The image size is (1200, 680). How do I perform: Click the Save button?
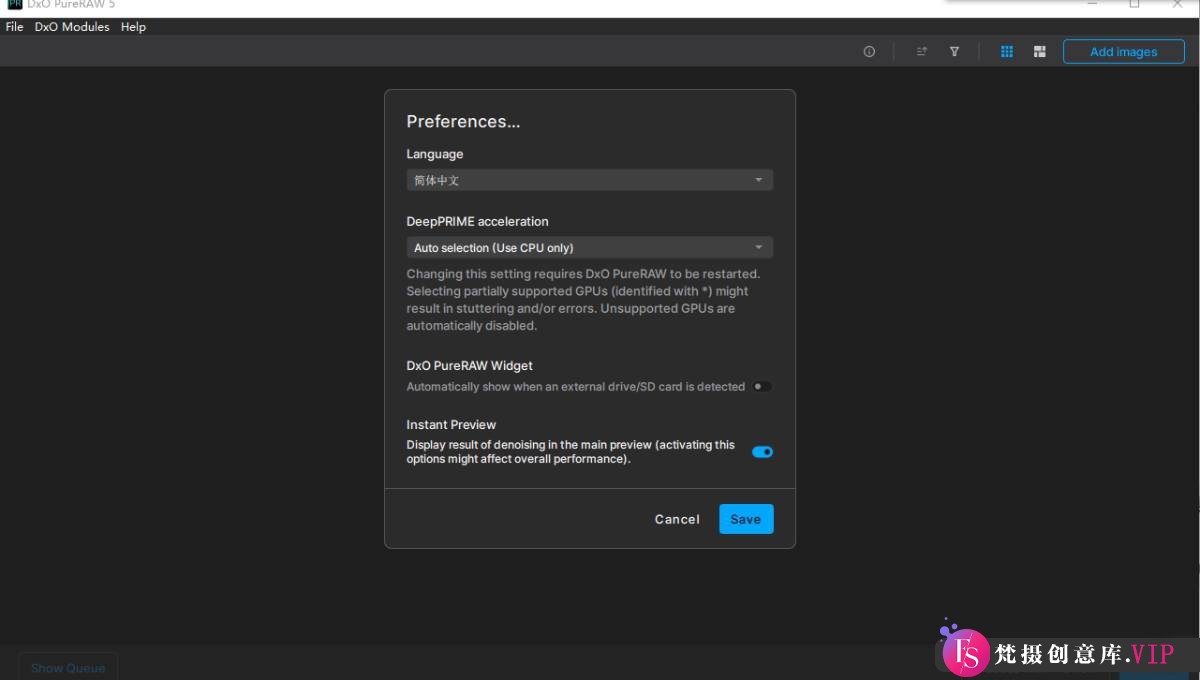(x=746, y=519)
